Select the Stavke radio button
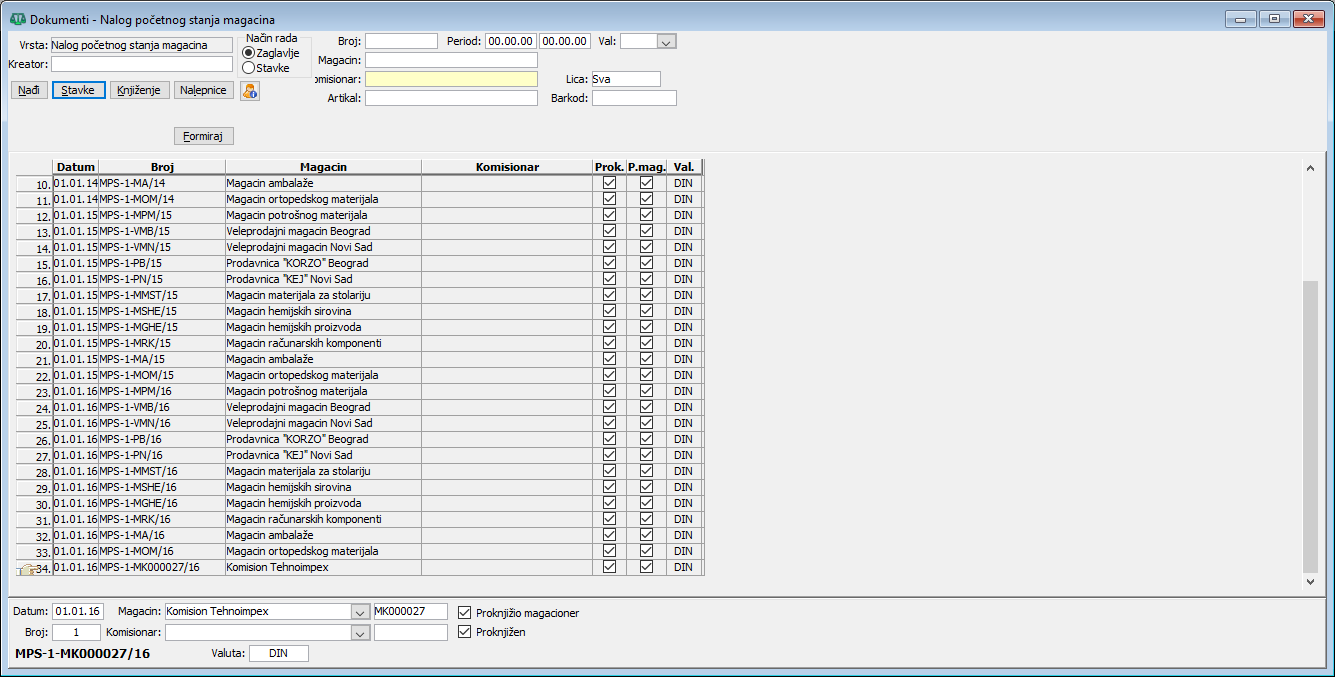The height and width of the screenshot is (677, 1335). coord(249,68)
